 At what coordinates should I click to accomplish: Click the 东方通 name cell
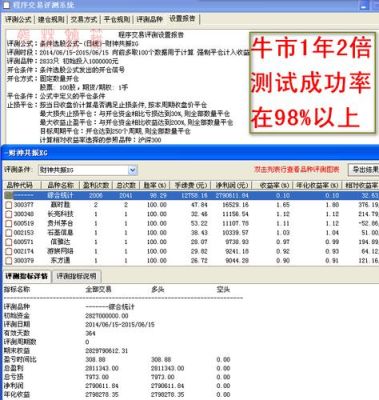tap(60, 261)
